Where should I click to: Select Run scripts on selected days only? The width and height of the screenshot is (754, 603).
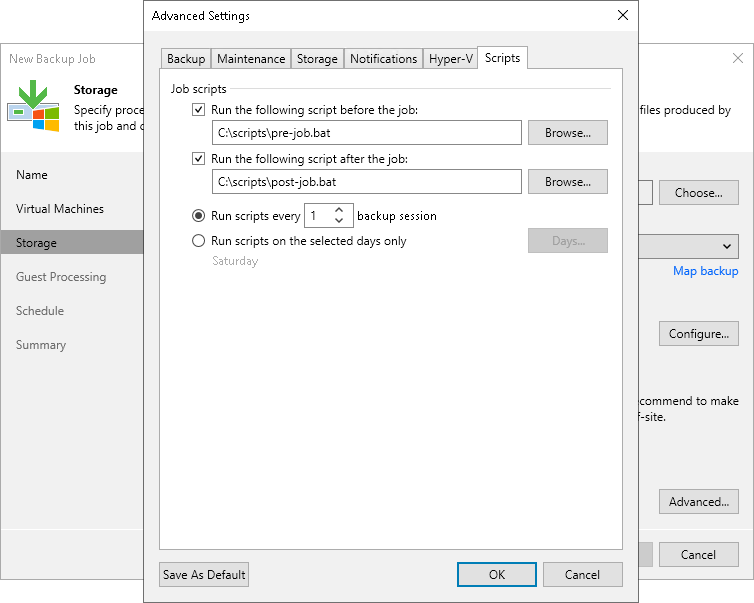[198, 240]
